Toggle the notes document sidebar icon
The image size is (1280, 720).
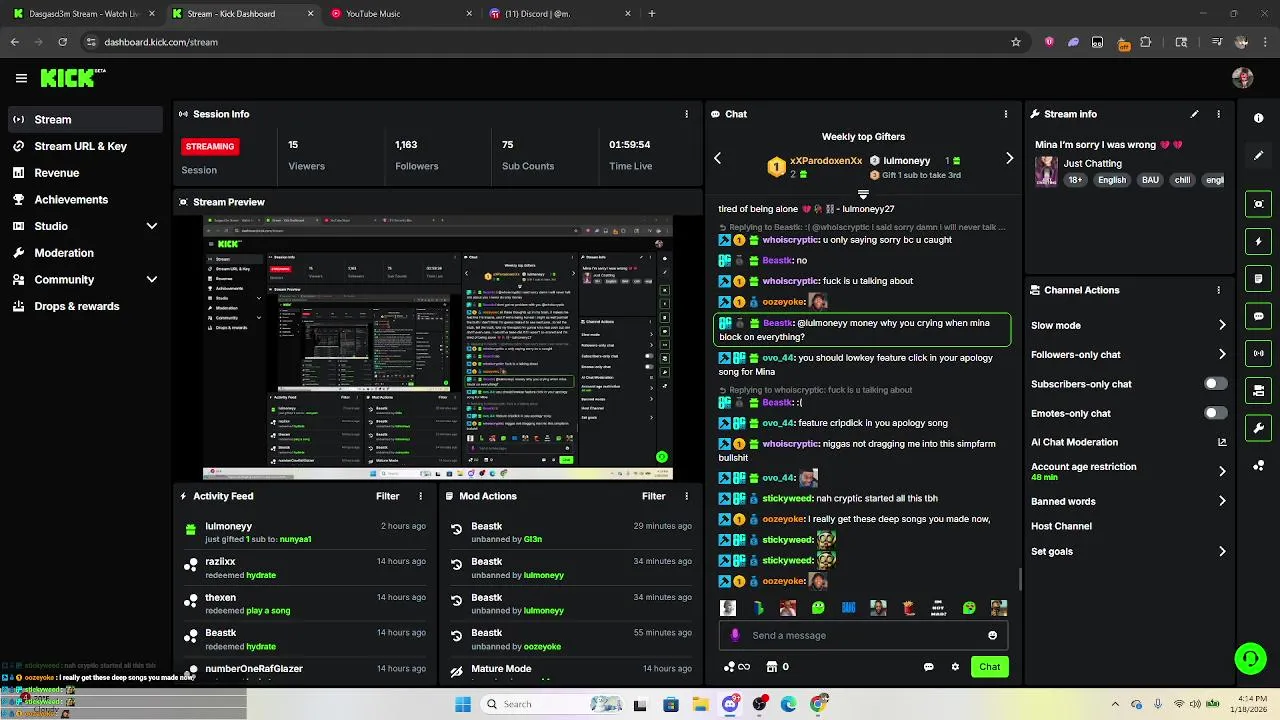pos(1259,278)
